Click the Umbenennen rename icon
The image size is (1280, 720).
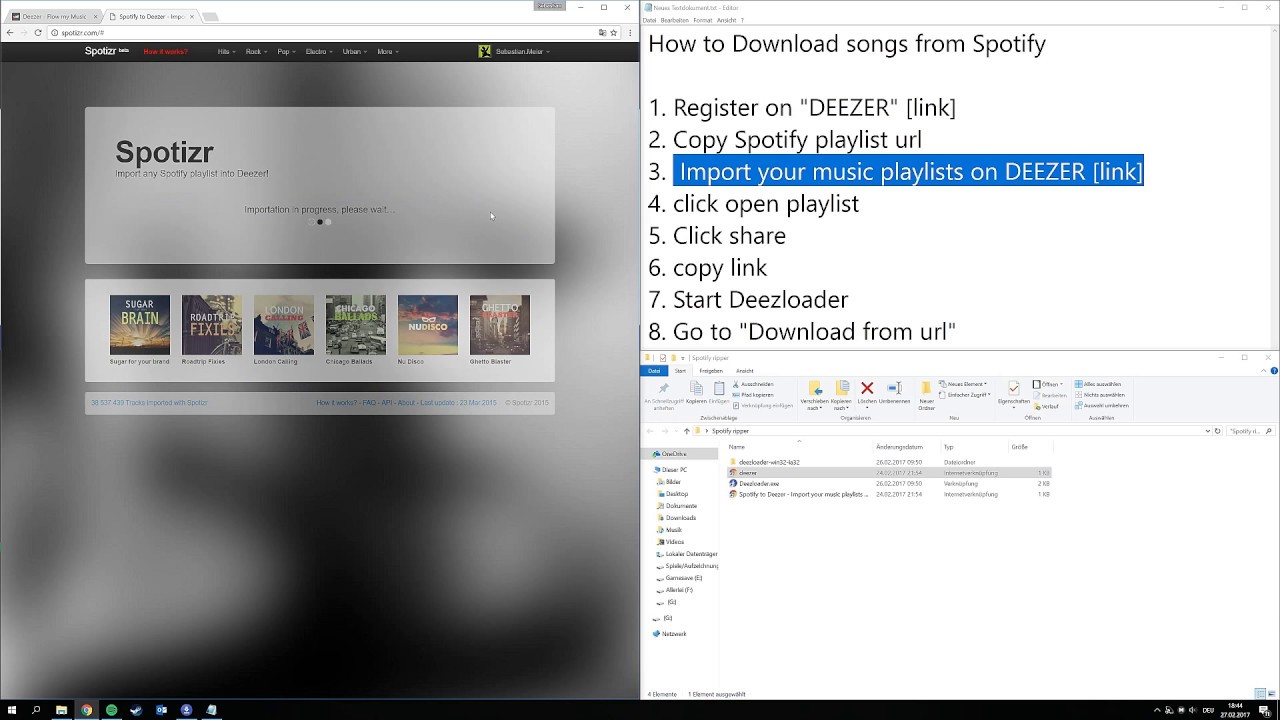click(x=895, y=388)
